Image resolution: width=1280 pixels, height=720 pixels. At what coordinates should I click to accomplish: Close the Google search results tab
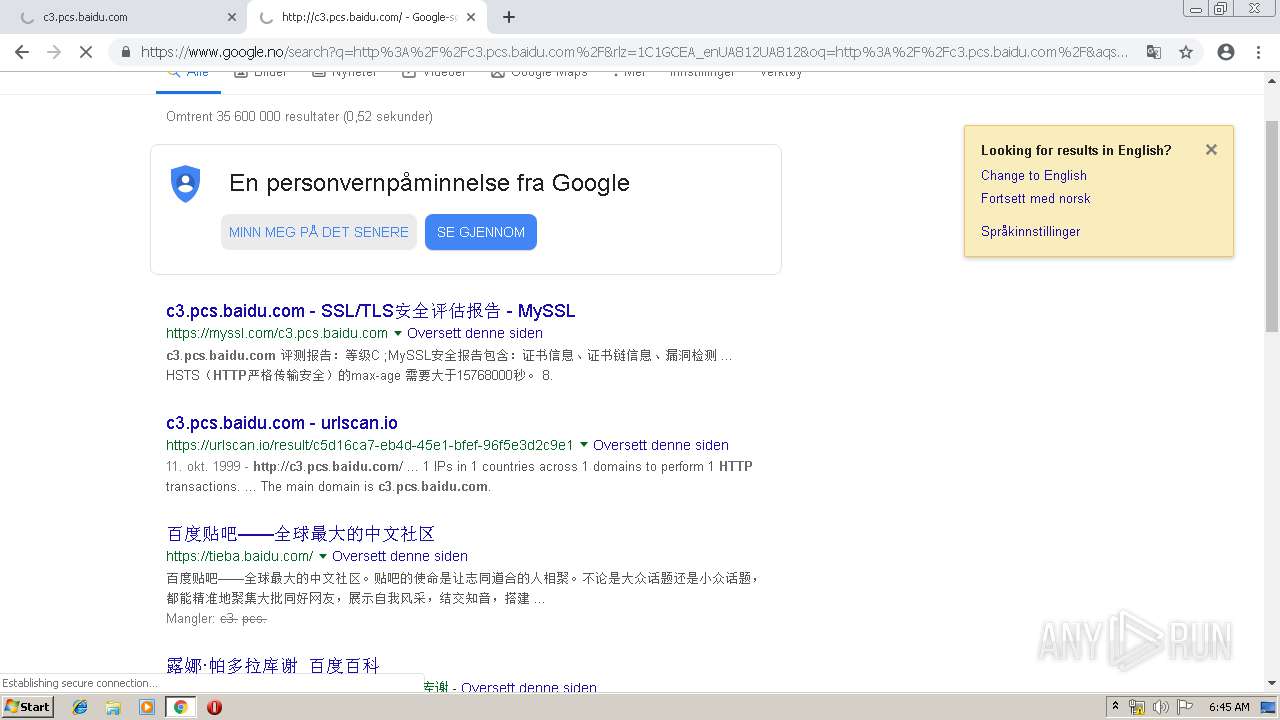pos(471,17)
